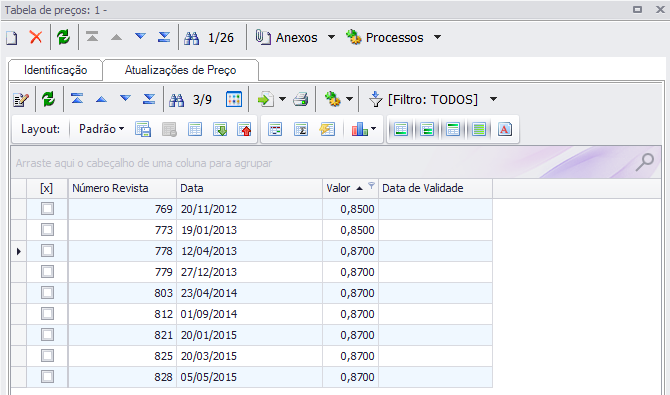This screenshot has height=395, width=670.
Task: Select the Atualizações de Preço tab
Action: [x=180, y=70]
